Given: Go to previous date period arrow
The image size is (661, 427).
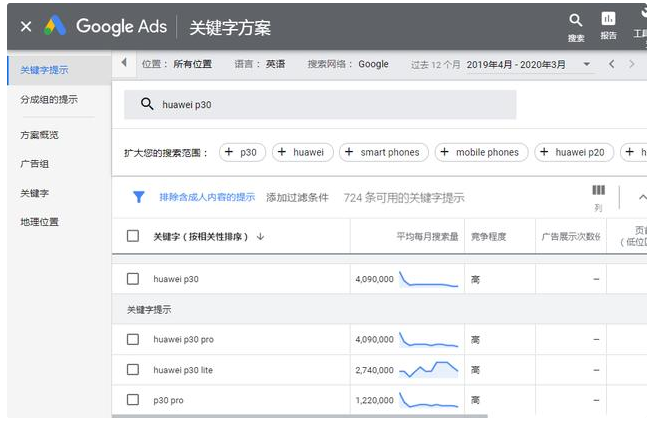Looking at the screenshot, I should tap(612, 64).
